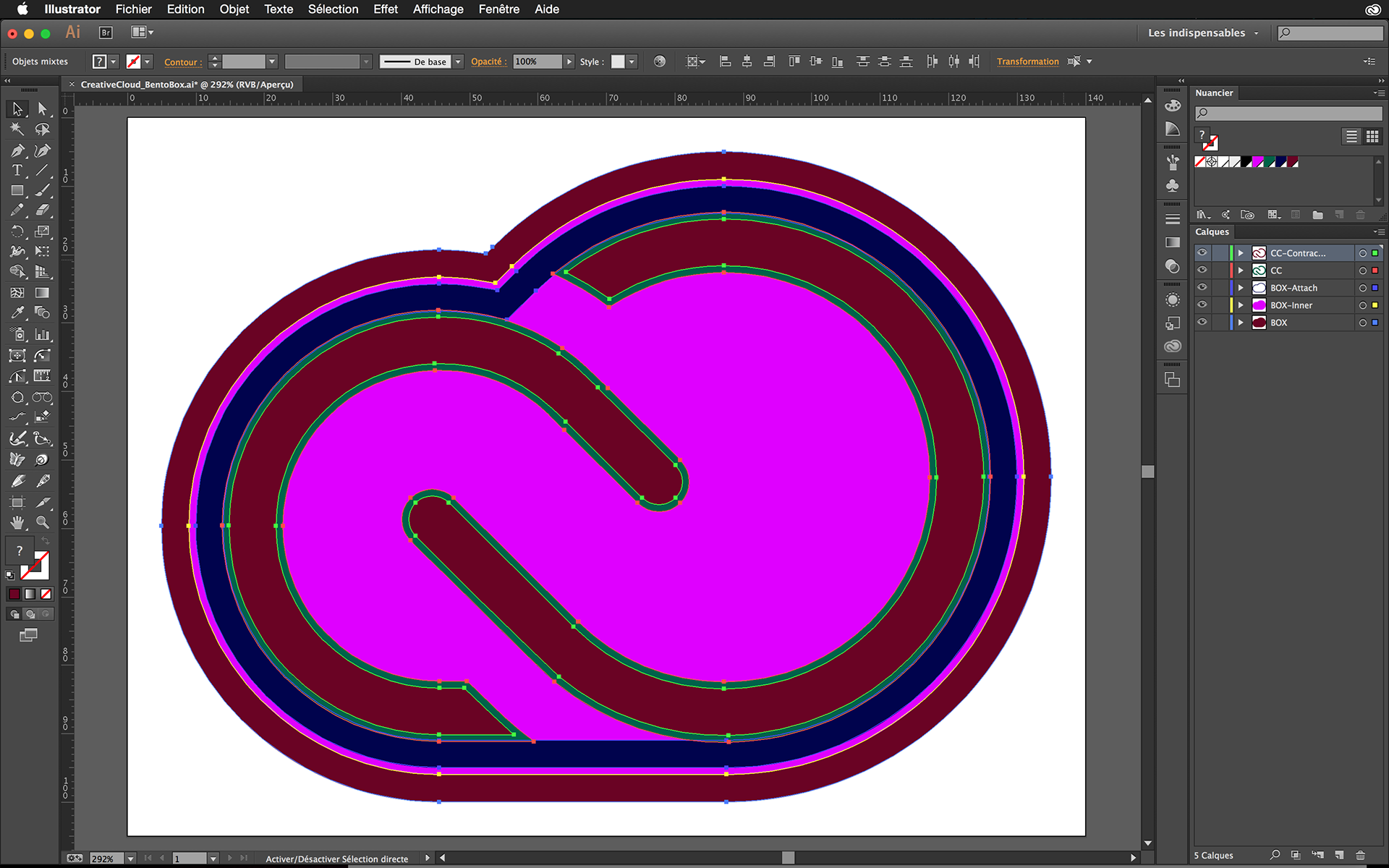Select the Eraser tool
1389x868 pixels.
click(x=42, y=210)
